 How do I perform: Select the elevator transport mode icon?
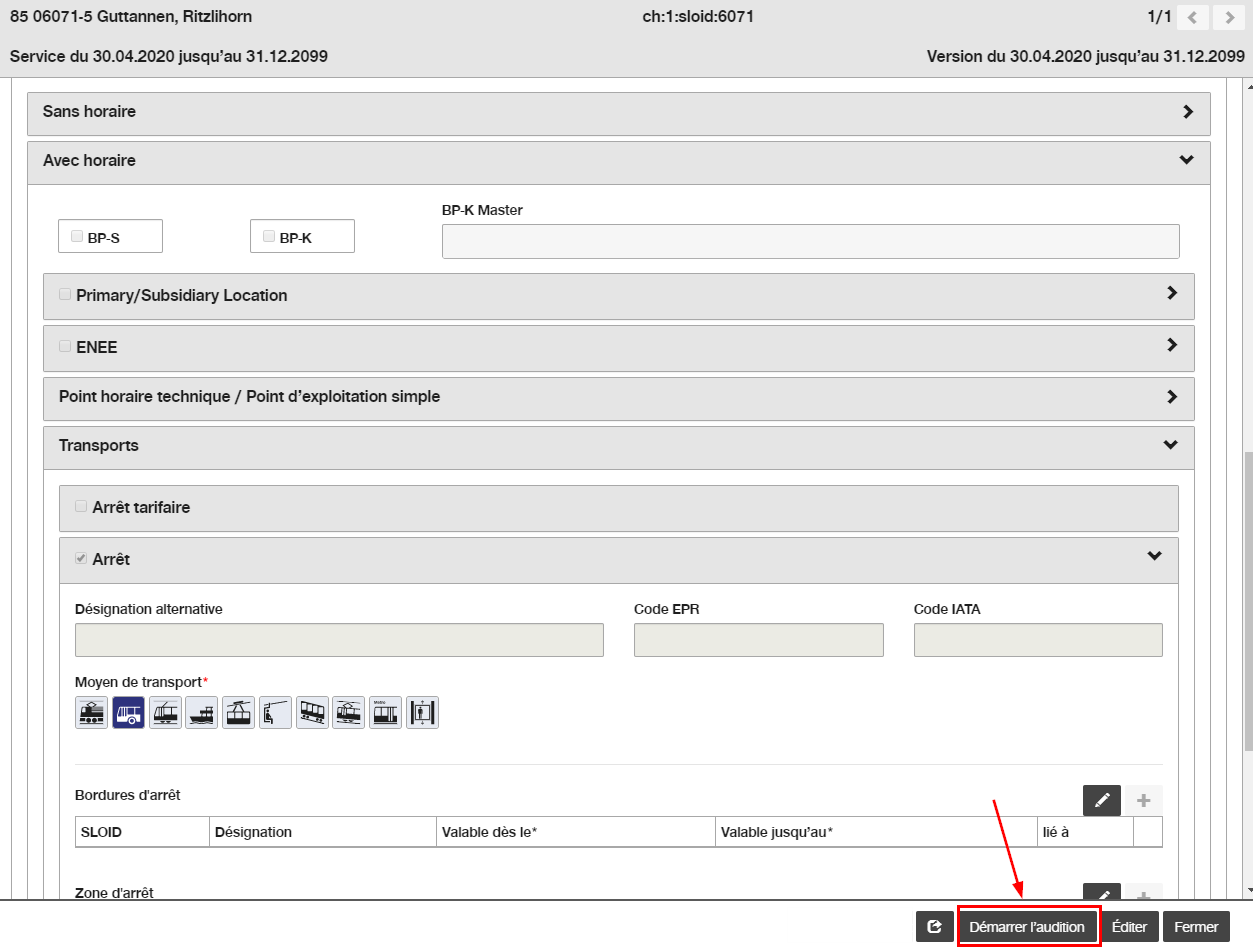[x=422, y=712]
